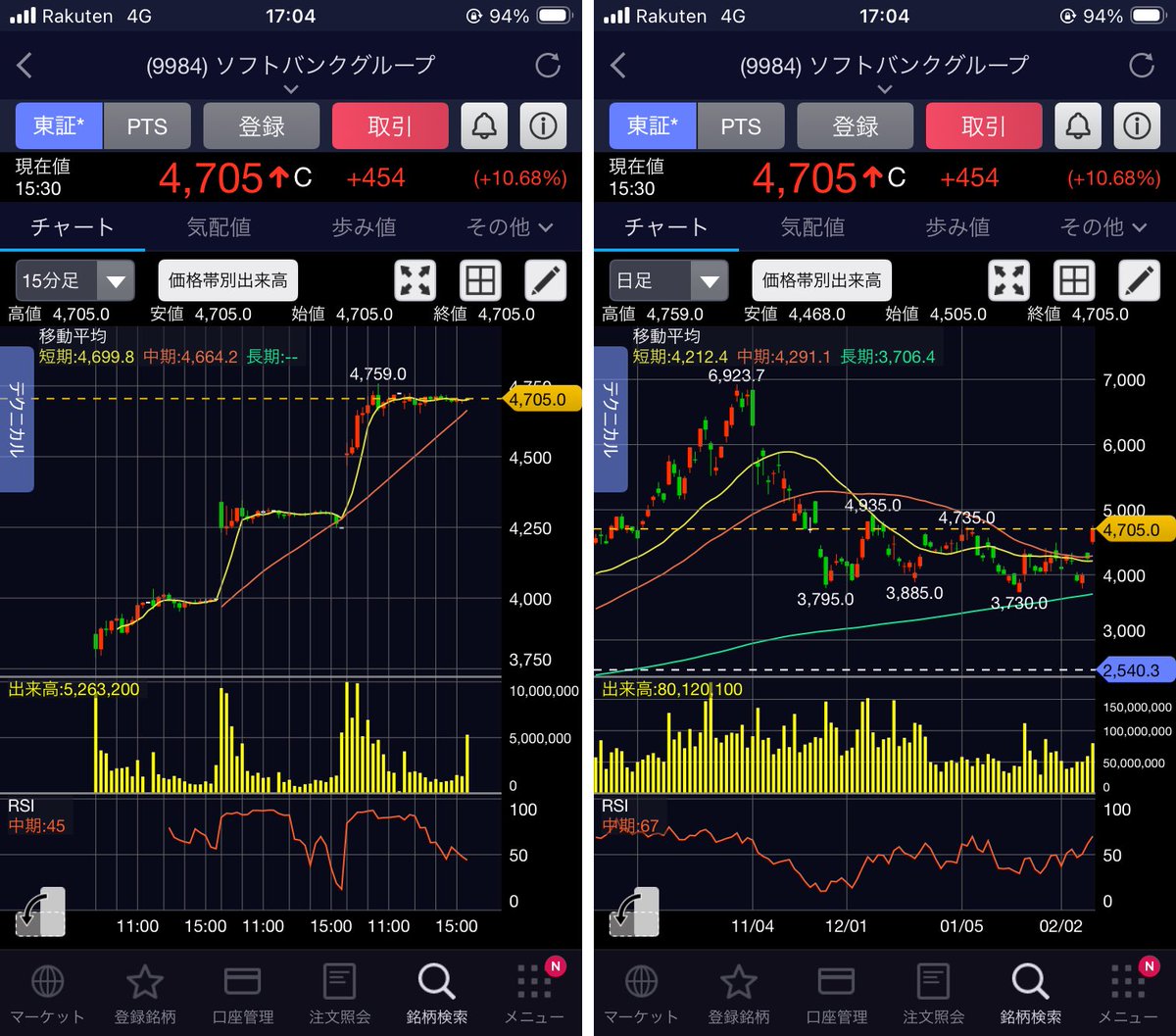Open 銘柄検索 in the left bottom bar

coord(437,994)
